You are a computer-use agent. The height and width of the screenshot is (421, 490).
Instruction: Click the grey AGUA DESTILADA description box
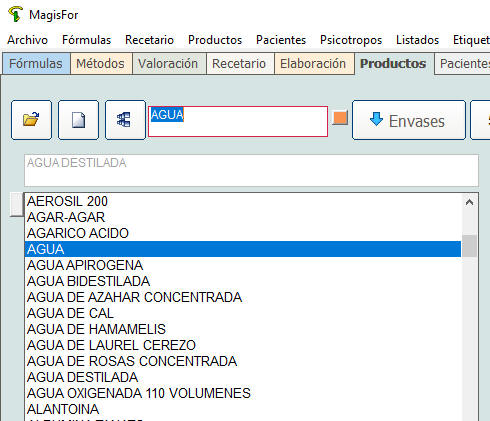(x=251, y=170)
